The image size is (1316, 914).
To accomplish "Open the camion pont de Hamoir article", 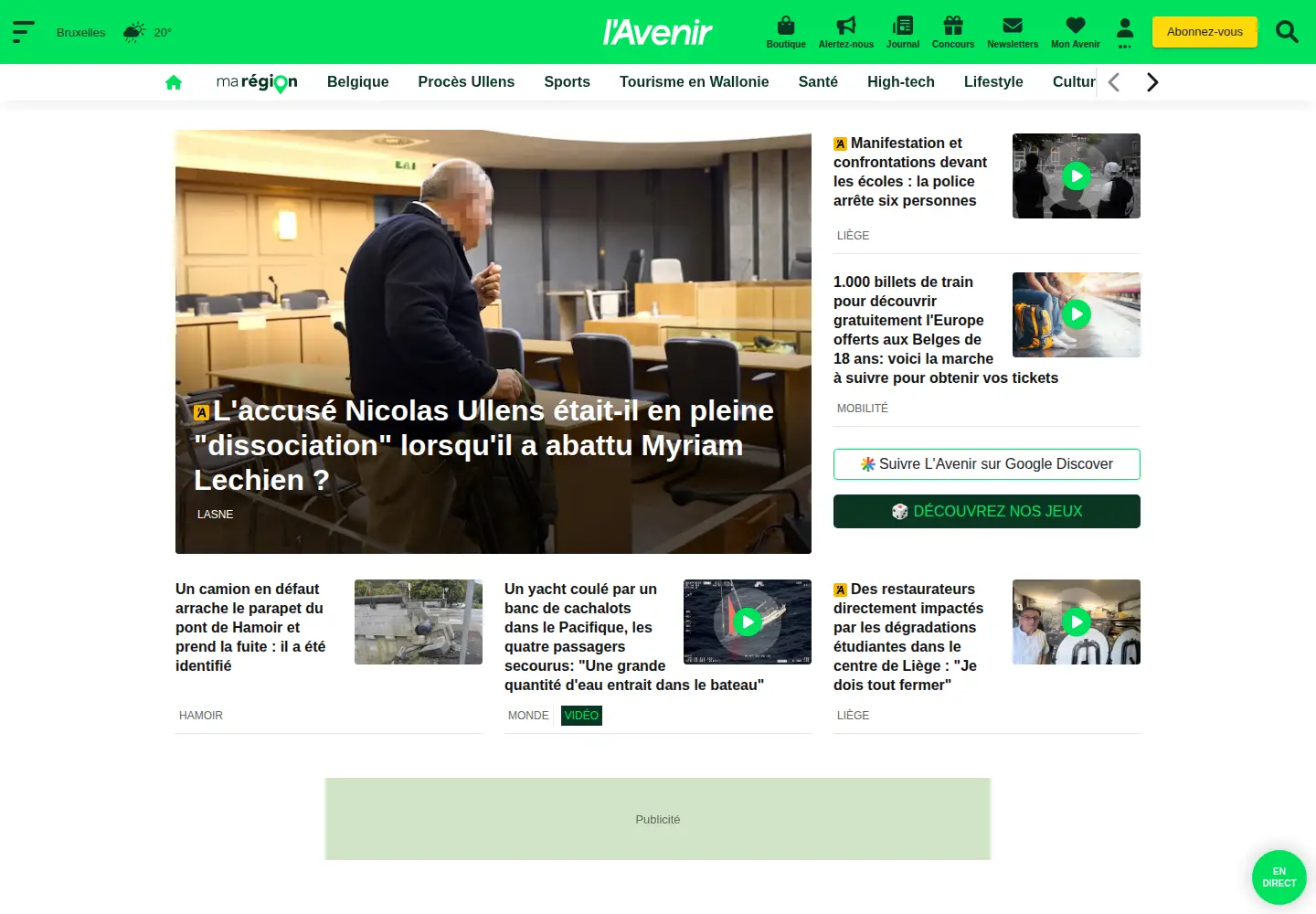I will [x=250, y=627].
